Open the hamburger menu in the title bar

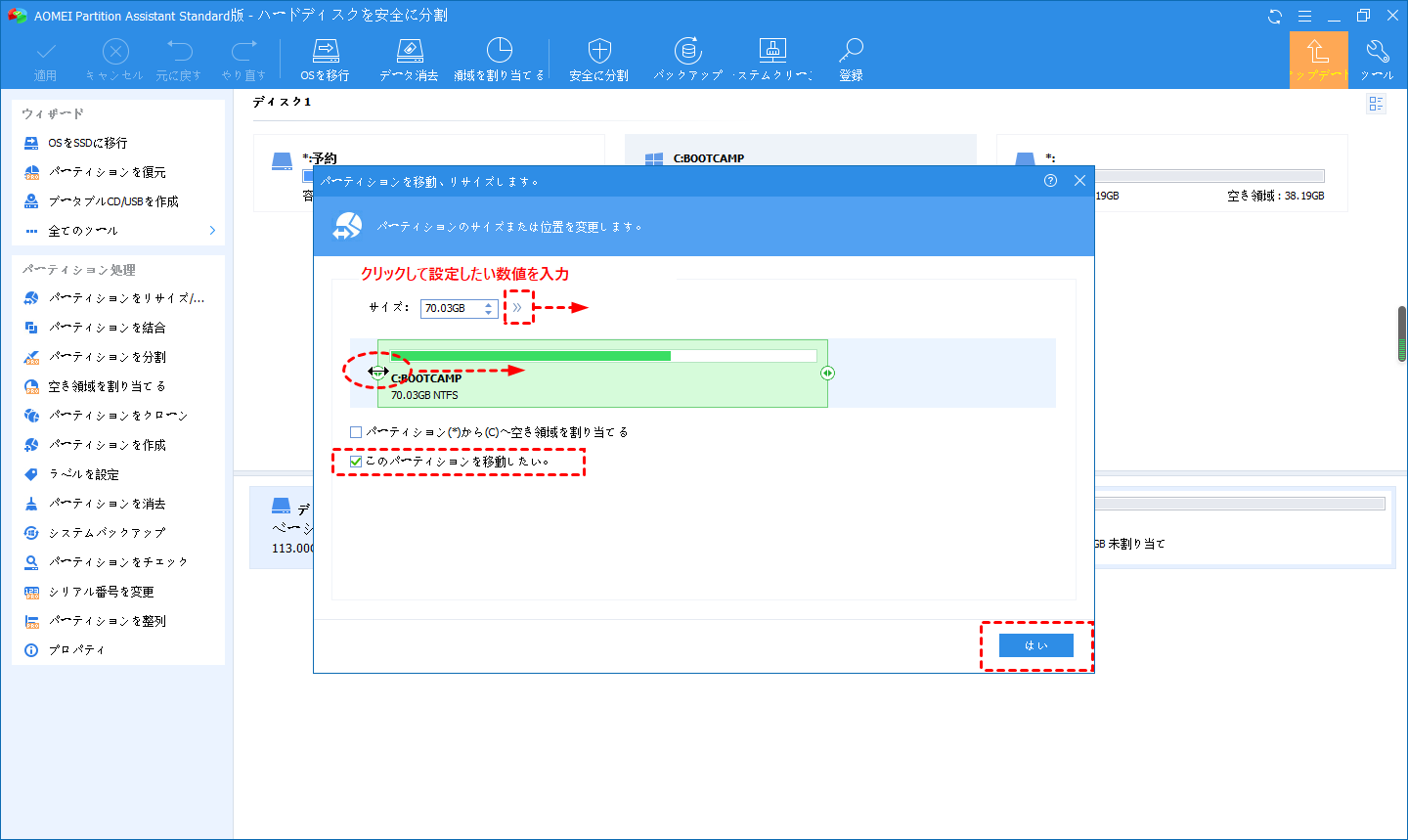point(1304,17)
